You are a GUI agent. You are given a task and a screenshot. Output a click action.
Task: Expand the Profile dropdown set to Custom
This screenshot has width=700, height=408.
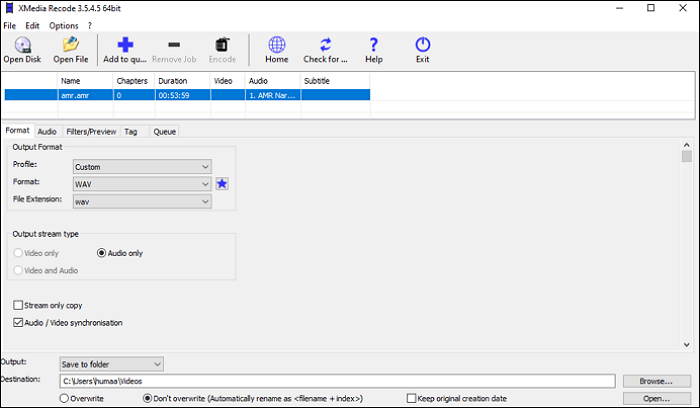pyautogui.click(x=142, y=167)
